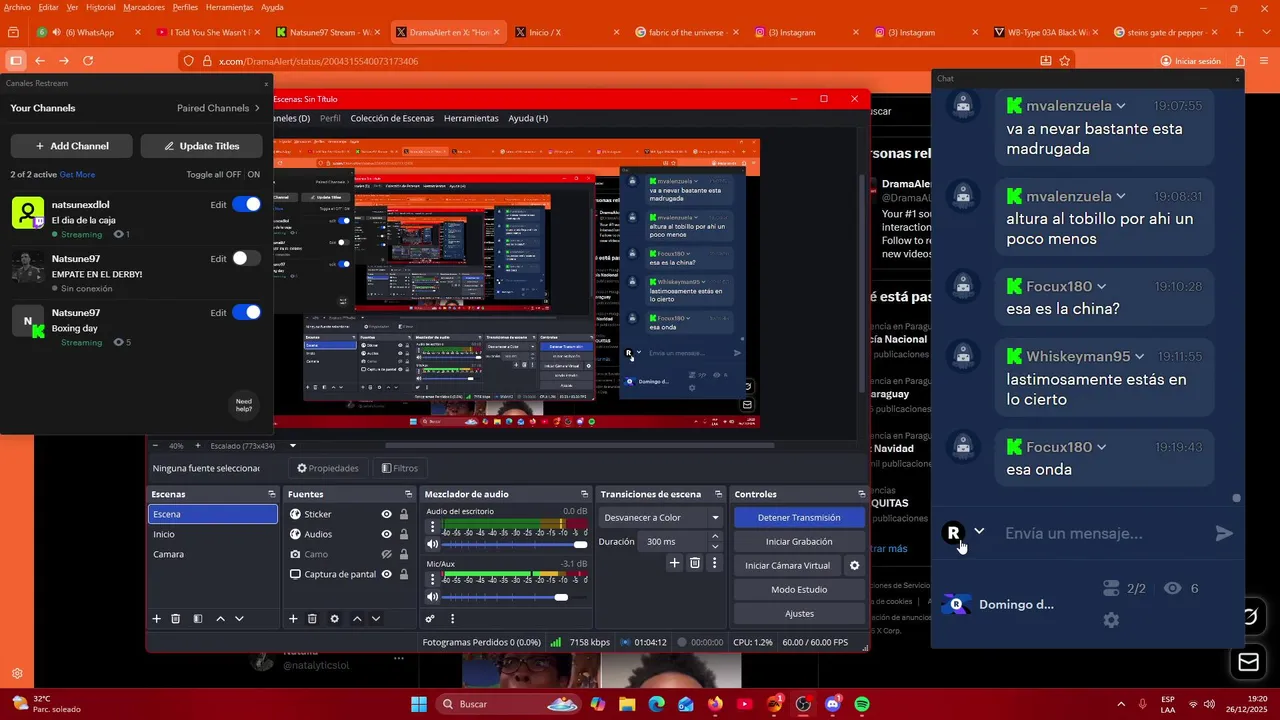This screenshot has width=1280, height=720.
Task: Send chat message arrow icon
Action: (1224, 534)
